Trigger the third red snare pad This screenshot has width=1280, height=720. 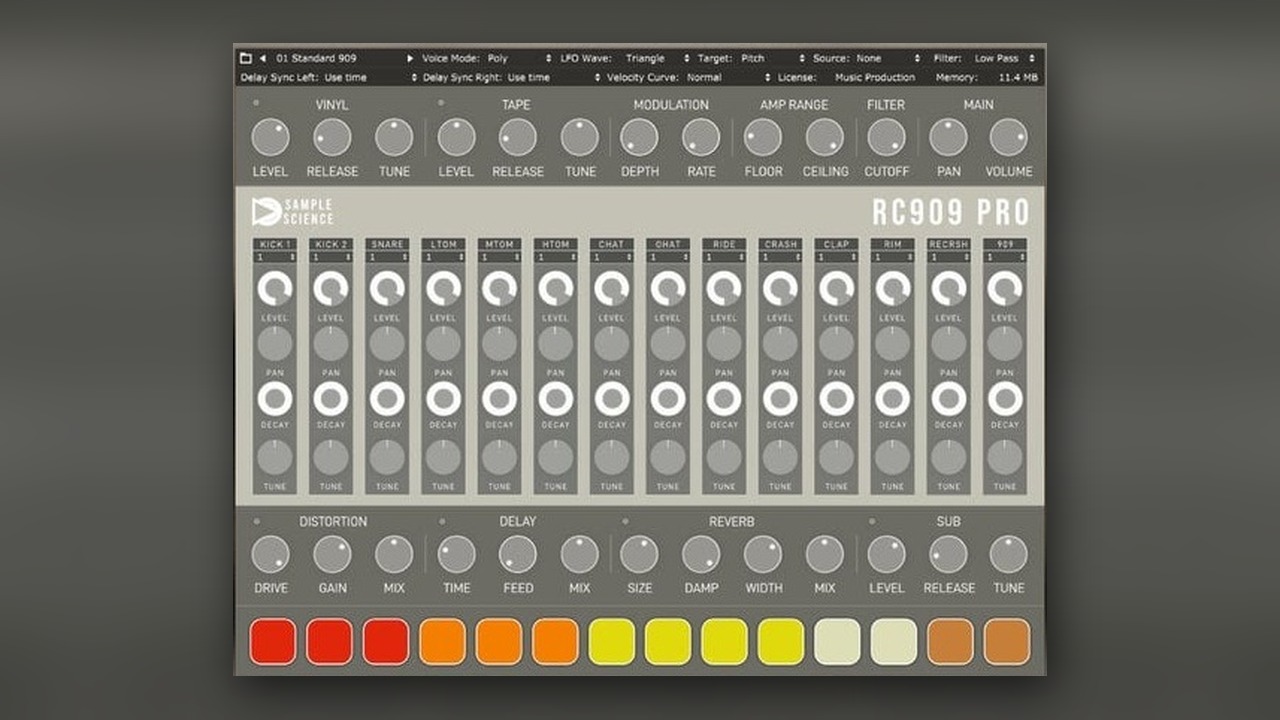386,642
